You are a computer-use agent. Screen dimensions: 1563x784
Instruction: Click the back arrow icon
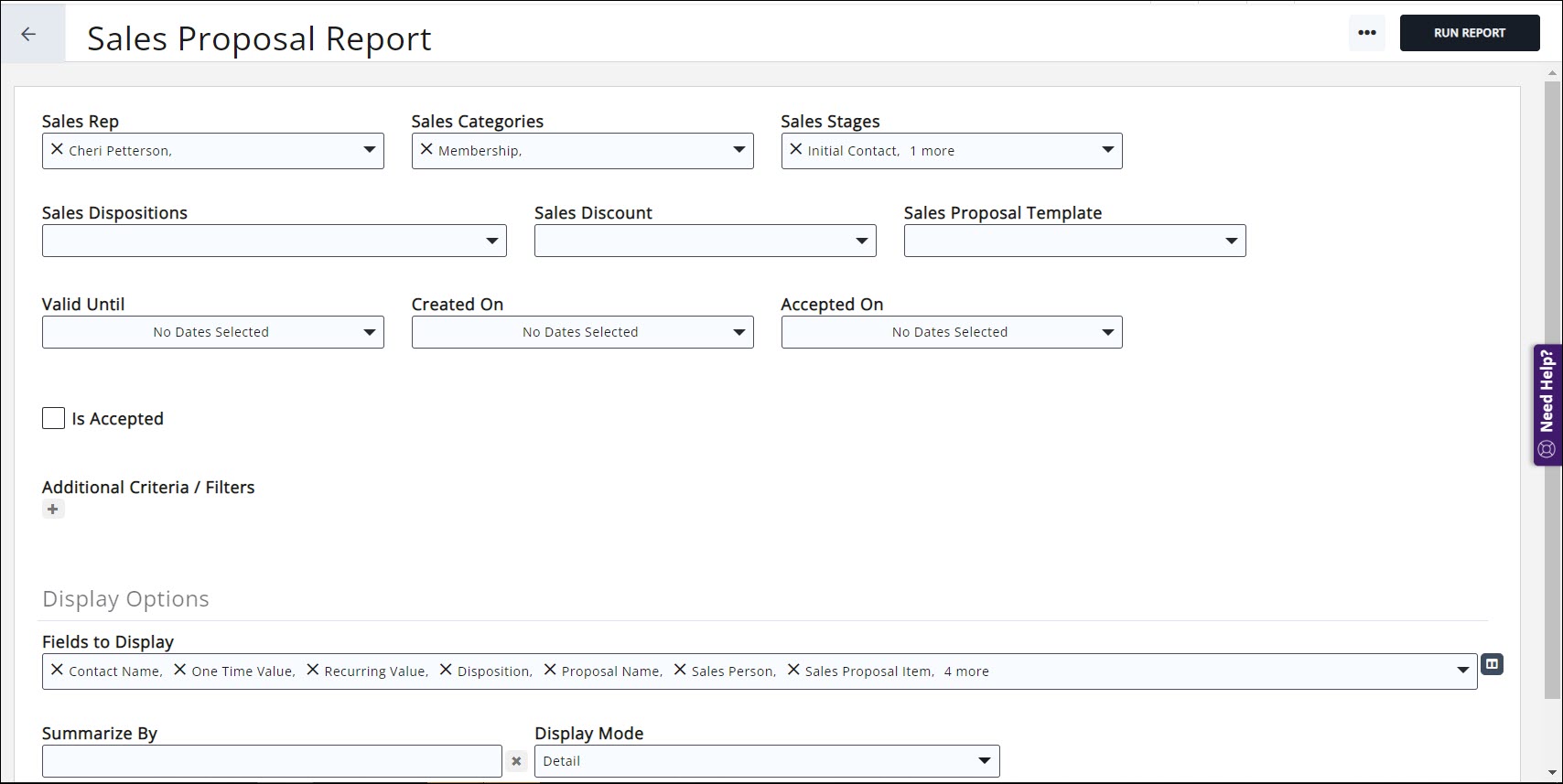(29, 34)
